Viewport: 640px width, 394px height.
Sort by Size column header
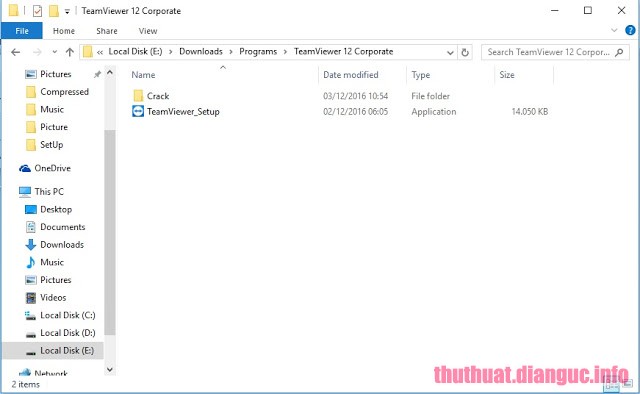click(507, 75)
